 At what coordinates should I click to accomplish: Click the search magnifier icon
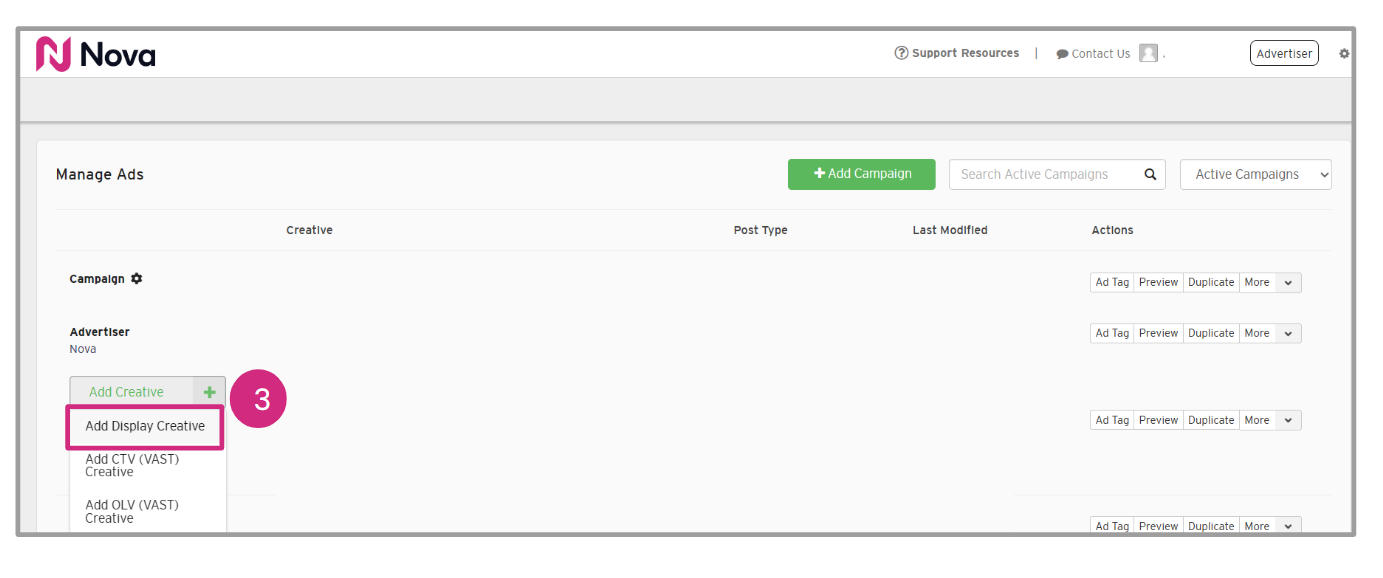1151,174
